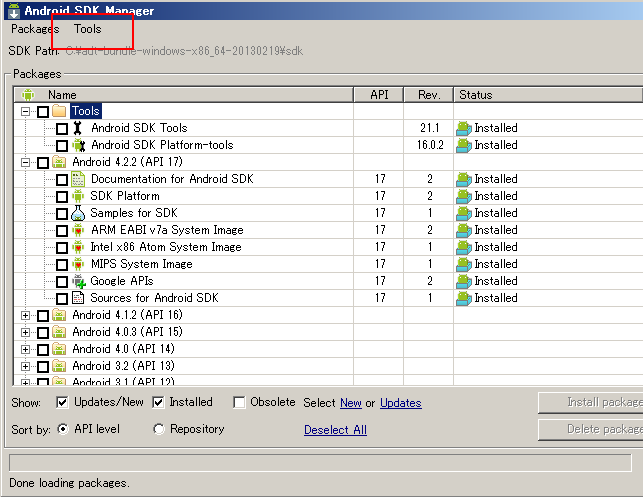
Task: Open the Packages menu
Action: click(x=35, y=29)
